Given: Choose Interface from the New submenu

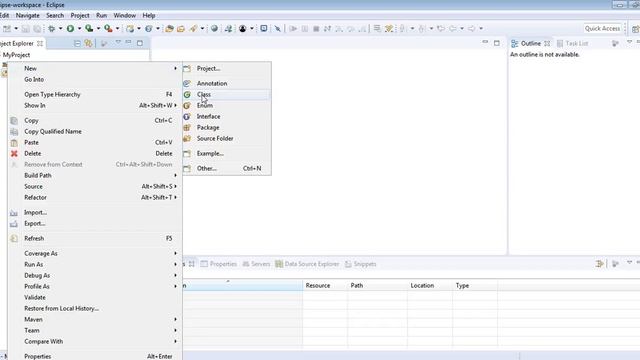Looking at the screenshot, I should 227,117.
